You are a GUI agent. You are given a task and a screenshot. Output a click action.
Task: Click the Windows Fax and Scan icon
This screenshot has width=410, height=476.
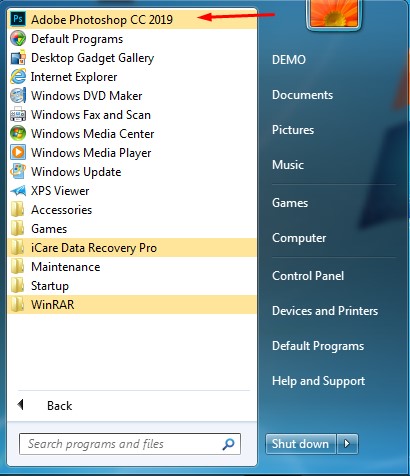(18, 115)
